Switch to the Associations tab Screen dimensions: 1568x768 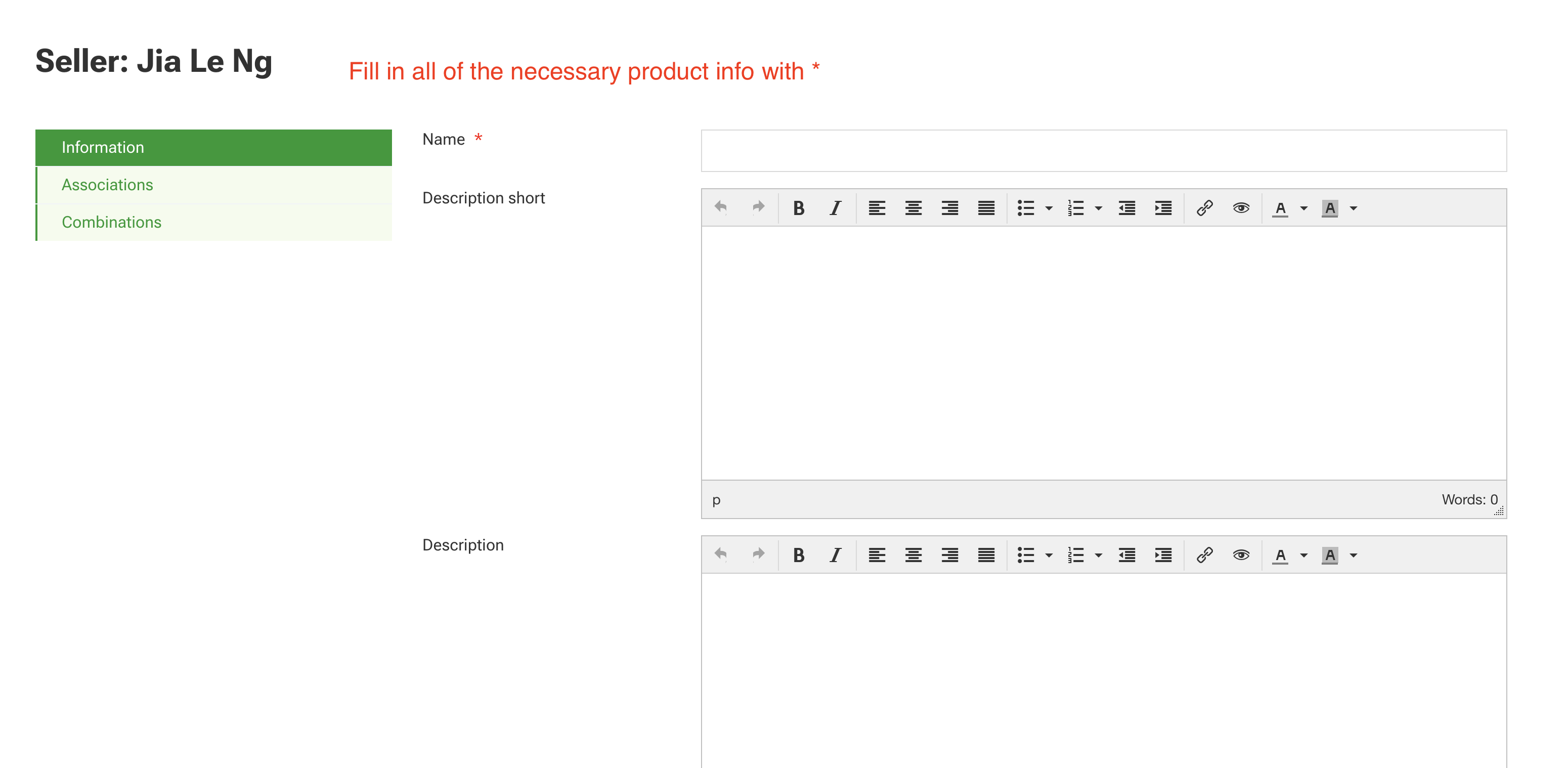(x=107, y=185)
